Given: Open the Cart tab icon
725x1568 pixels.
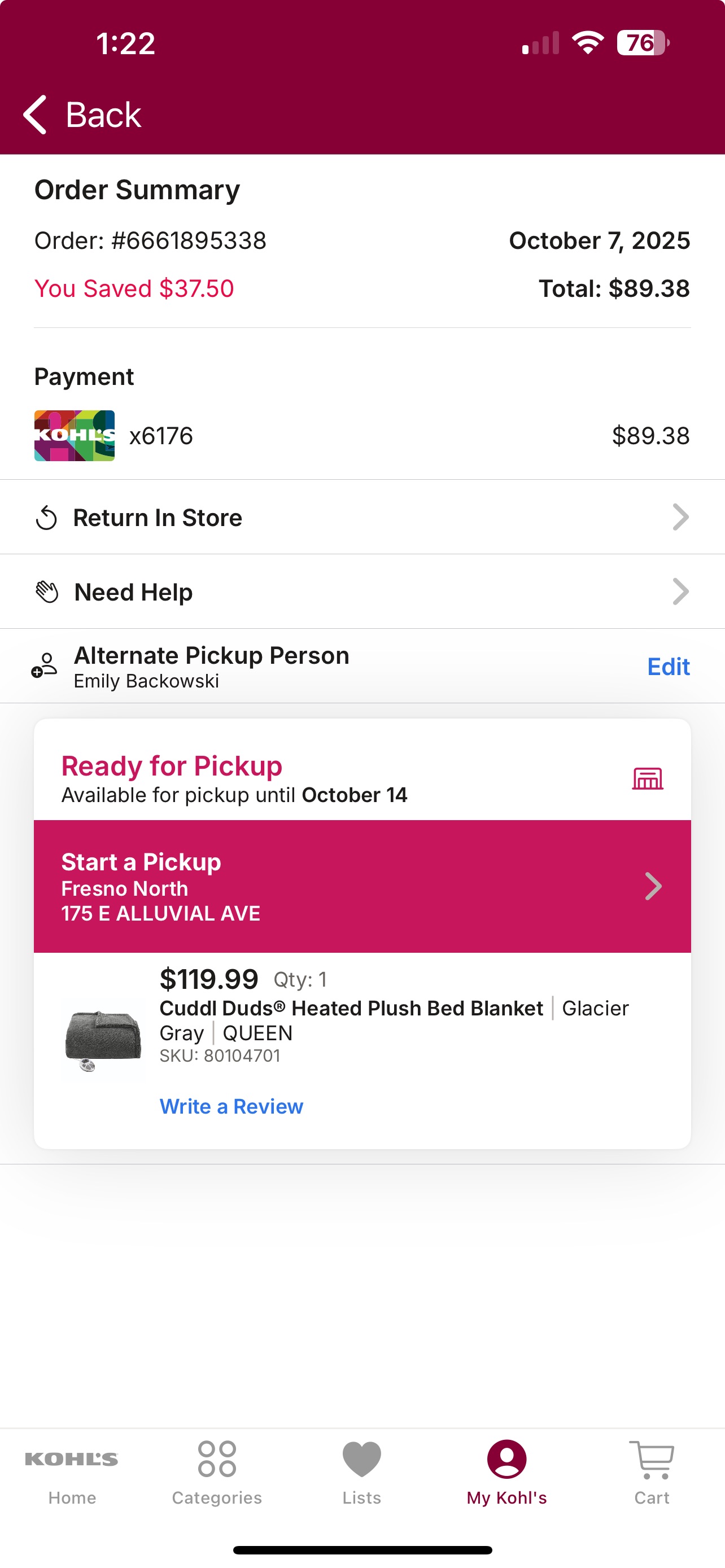Looking at the screenshot, I should 652,1459.
